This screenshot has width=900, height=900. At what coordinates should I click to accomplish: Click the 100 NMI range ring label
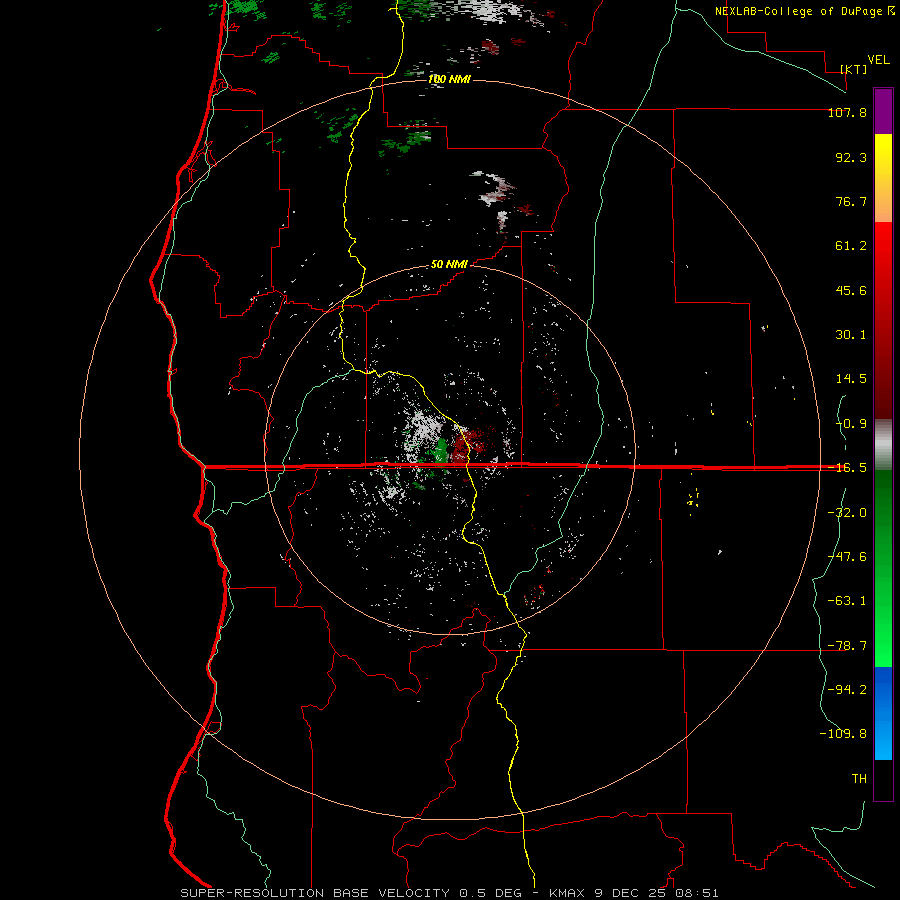tap(449, 79)
